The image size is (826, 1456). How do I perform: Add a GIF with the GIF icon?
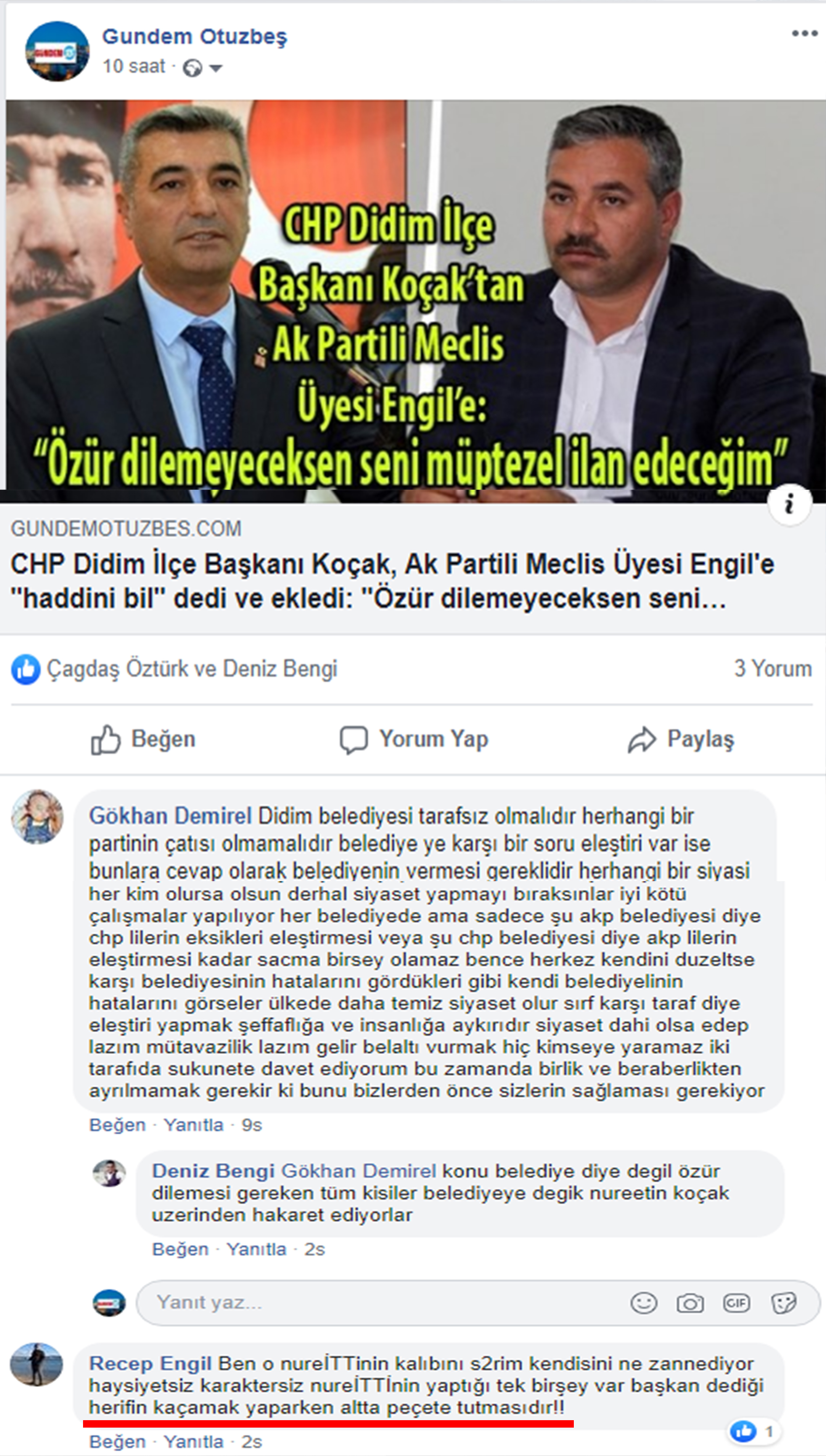(x=736, y=1303)
